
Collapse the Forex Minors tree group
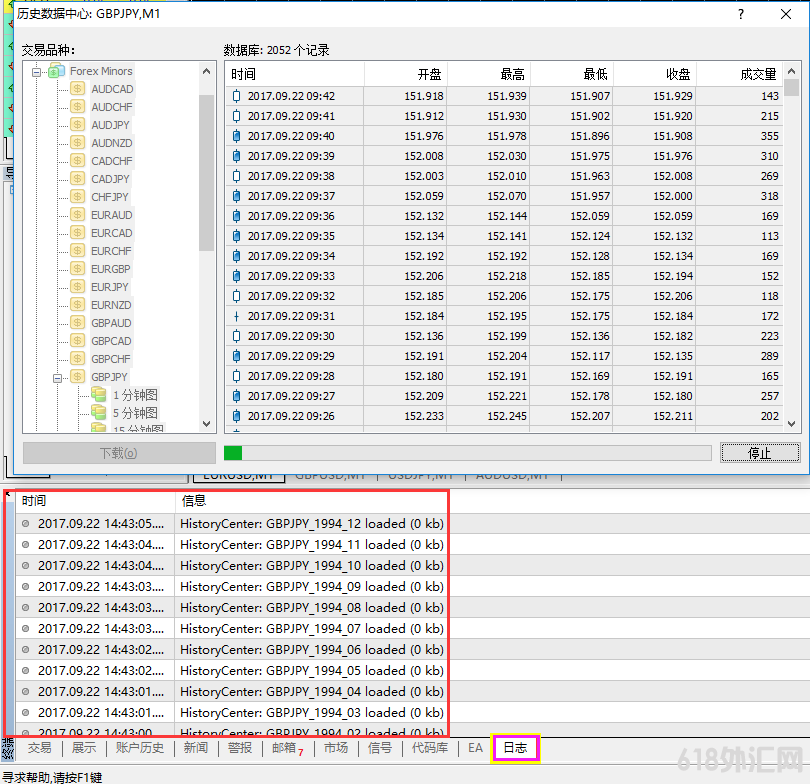coord(37,71)
